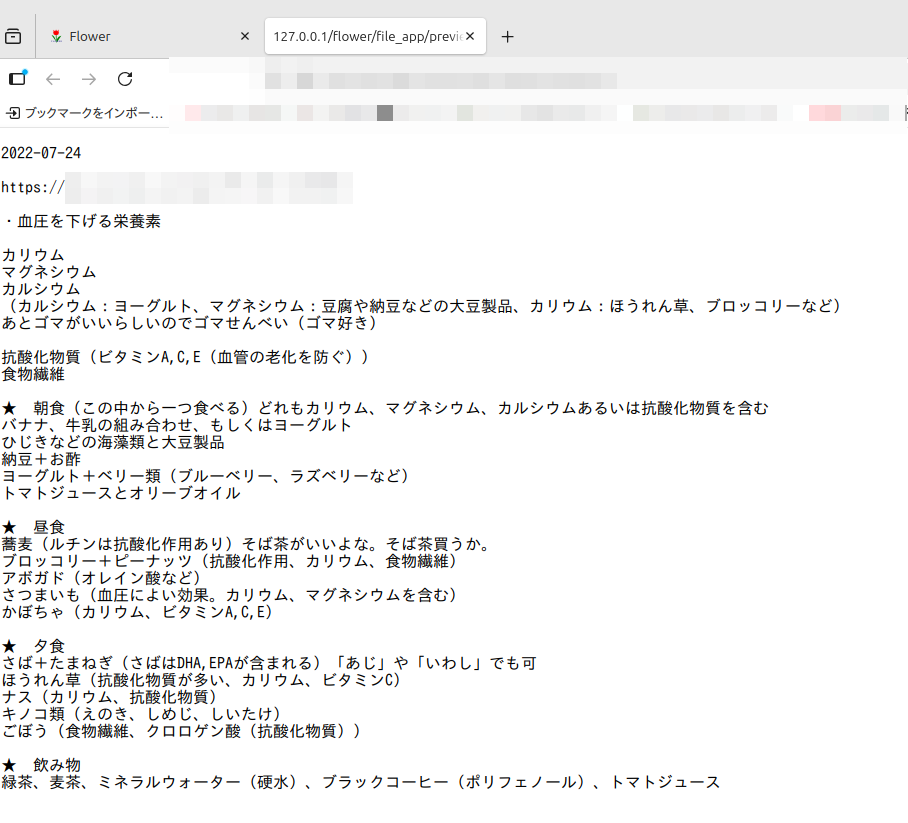Click the date 2022-07-24 text
The width and height of the screenshot is (908, 823).
pos(41,153)
